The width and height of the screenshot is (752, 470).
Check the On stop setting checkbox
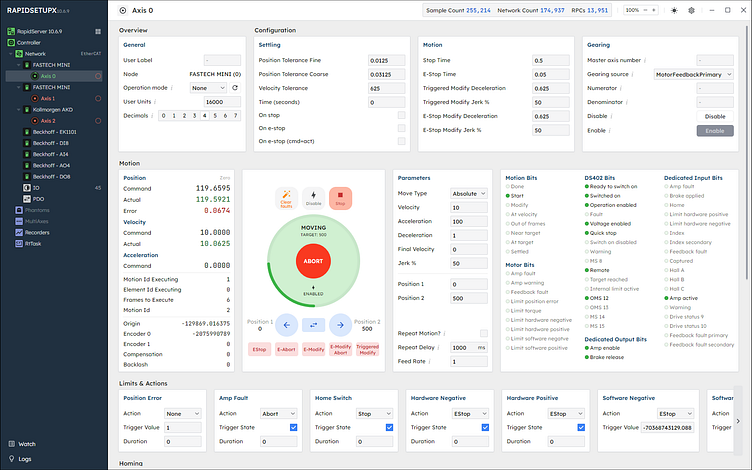click(401, 116)
